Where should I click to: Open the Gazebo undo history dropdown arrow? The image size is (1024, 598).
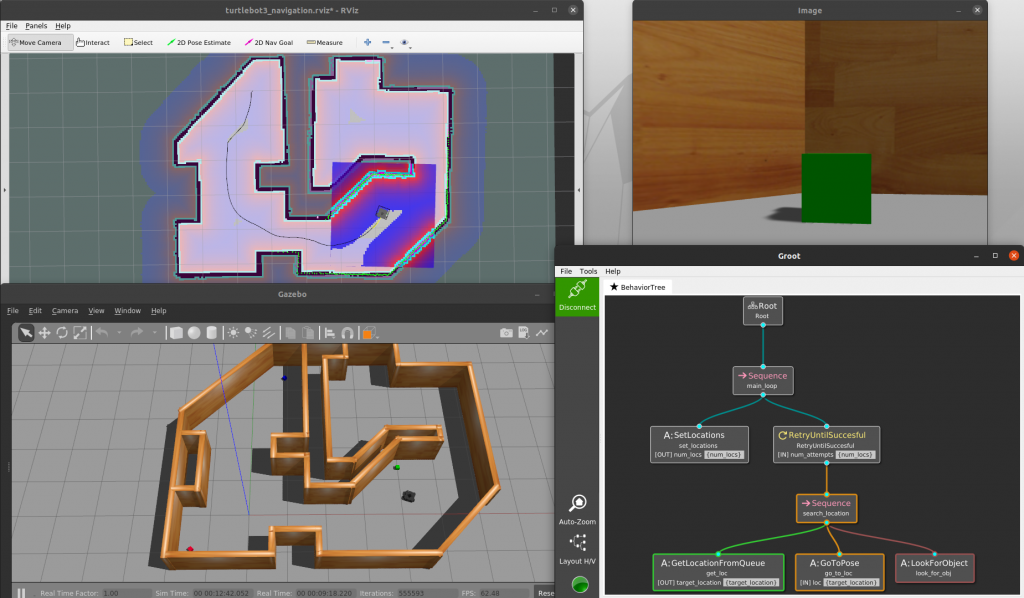pos(119,333)
